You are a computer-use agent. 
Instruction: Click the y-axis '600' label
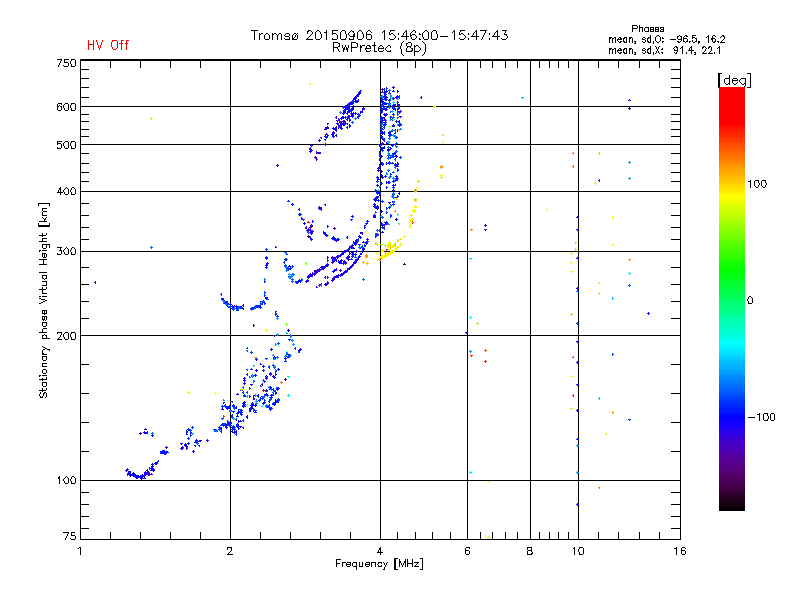66,107
